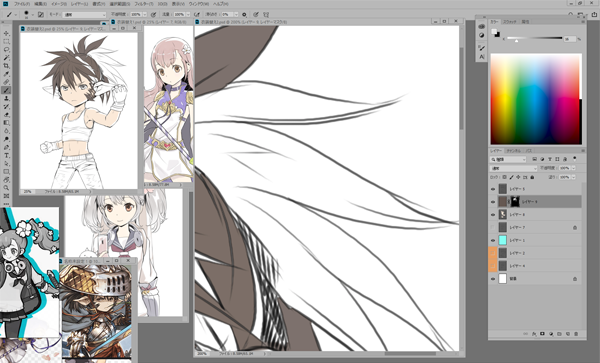
Task: Click the layer style fx icon
Action: 534,334
